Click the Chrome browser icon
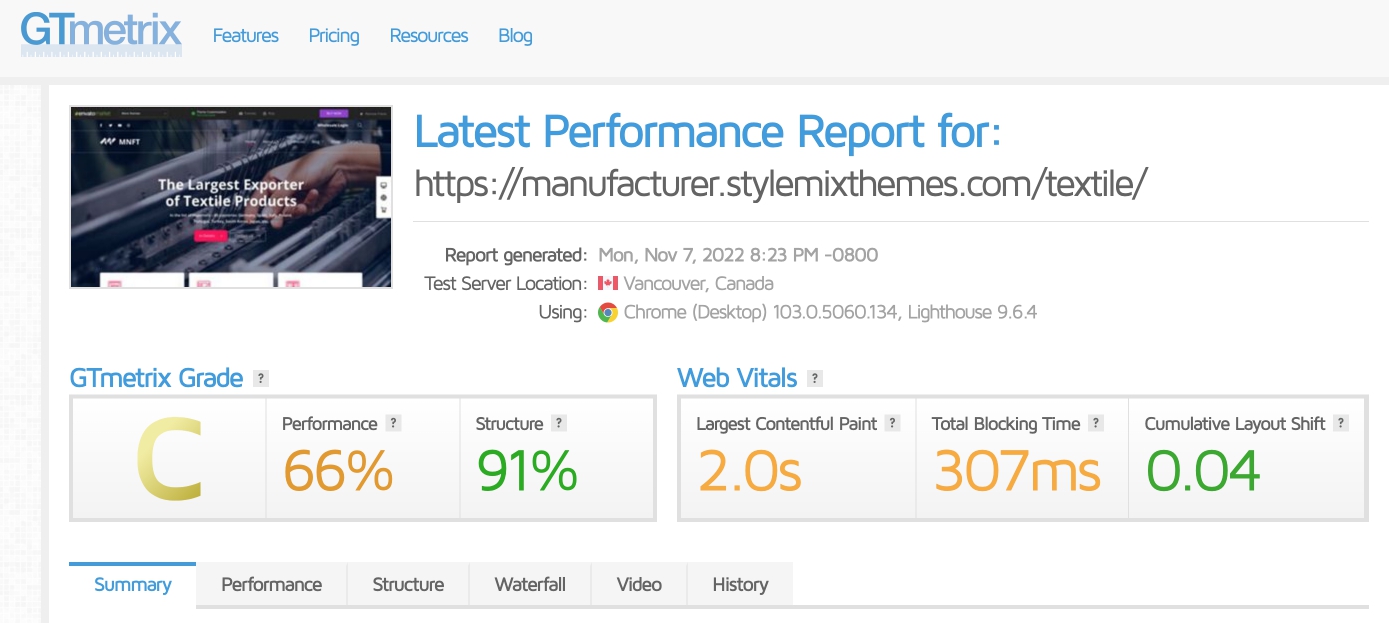Viewport: 1389px width, 623px height. click(x=608, y=312)
